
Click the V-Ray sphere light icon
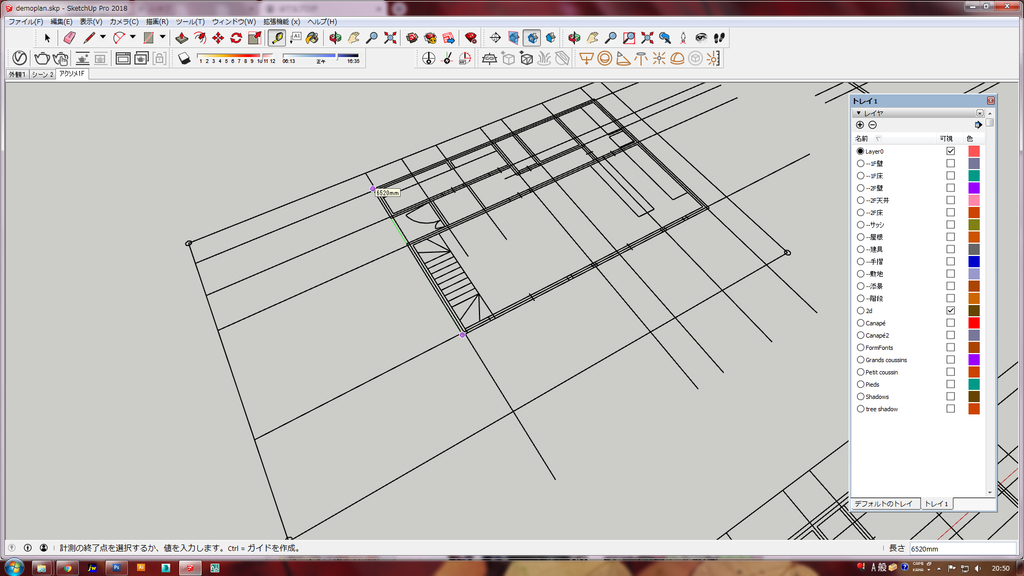(x=604, y=58)
